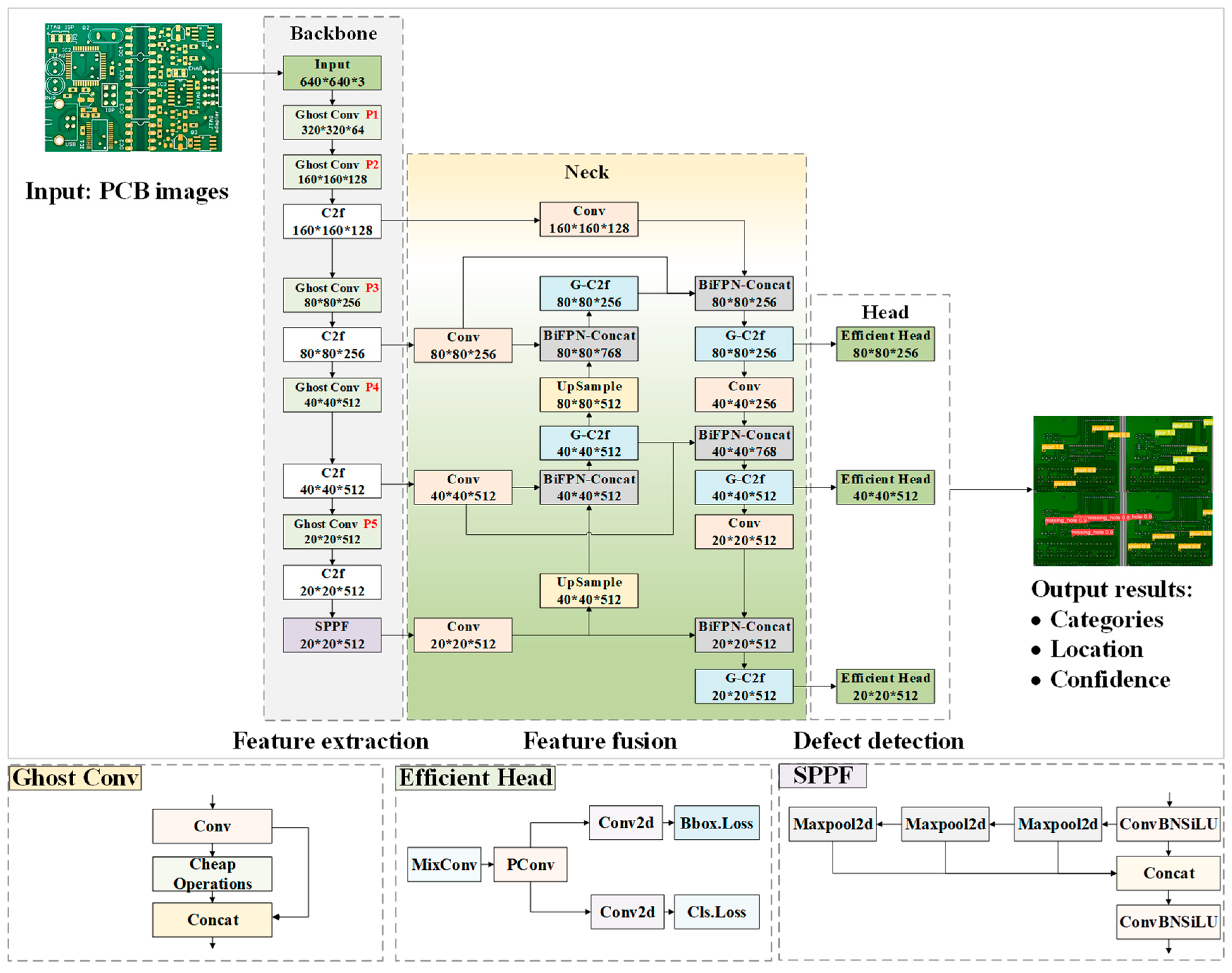Click the SPPF 20*20*512 block in backbone

[332, 635]
